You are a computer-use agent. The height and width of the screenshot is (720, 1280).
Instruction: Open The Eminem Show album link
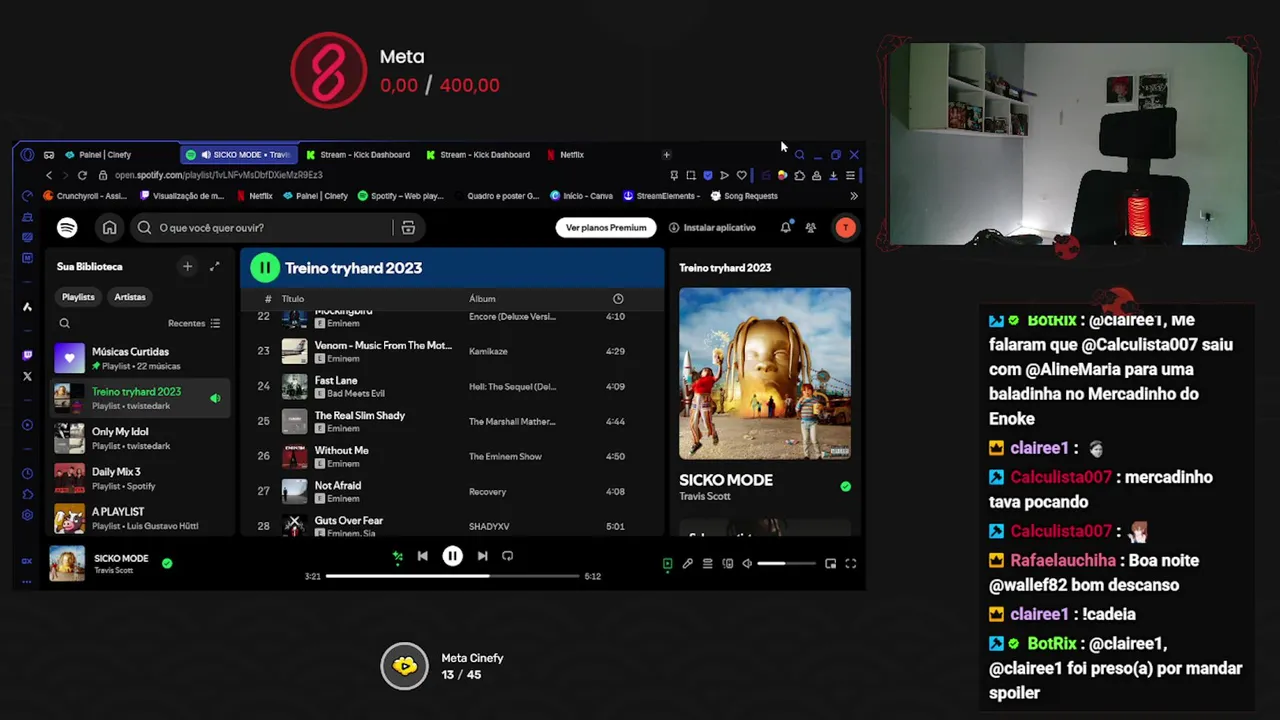point(505,457)
